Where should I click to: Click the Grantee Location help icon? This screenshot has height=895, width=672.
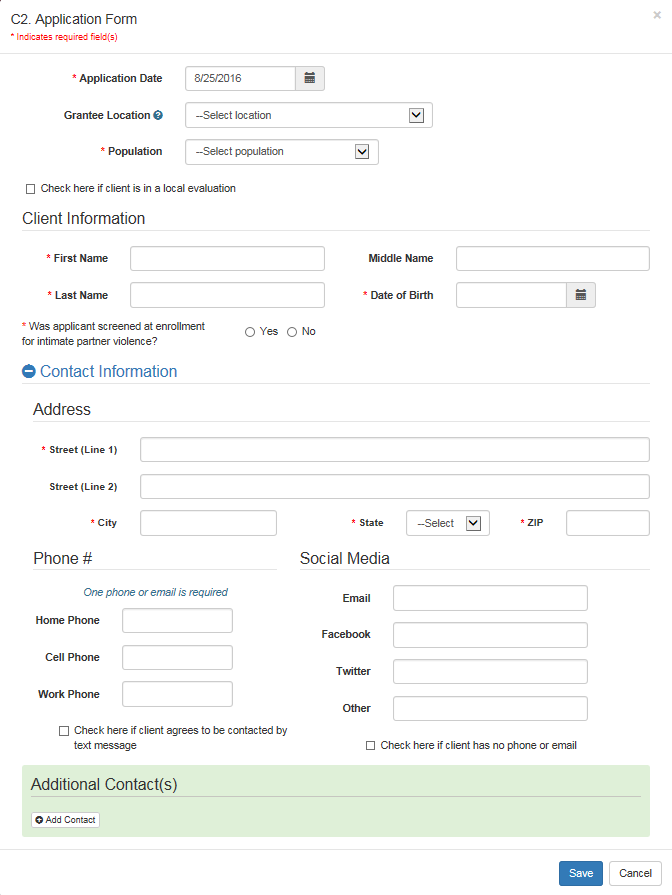click(158, 116)
